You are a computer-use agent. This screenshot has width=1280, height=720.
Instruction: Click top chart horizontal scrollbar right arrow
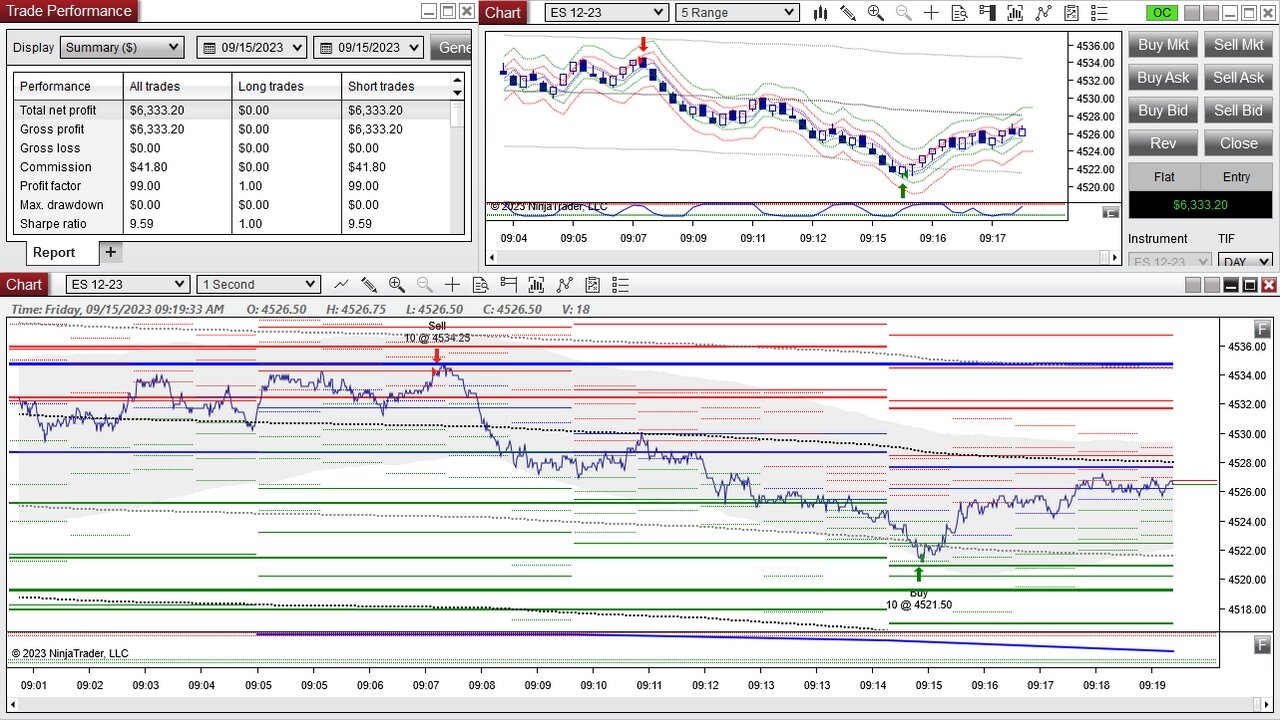click(x=1115, y=257)
